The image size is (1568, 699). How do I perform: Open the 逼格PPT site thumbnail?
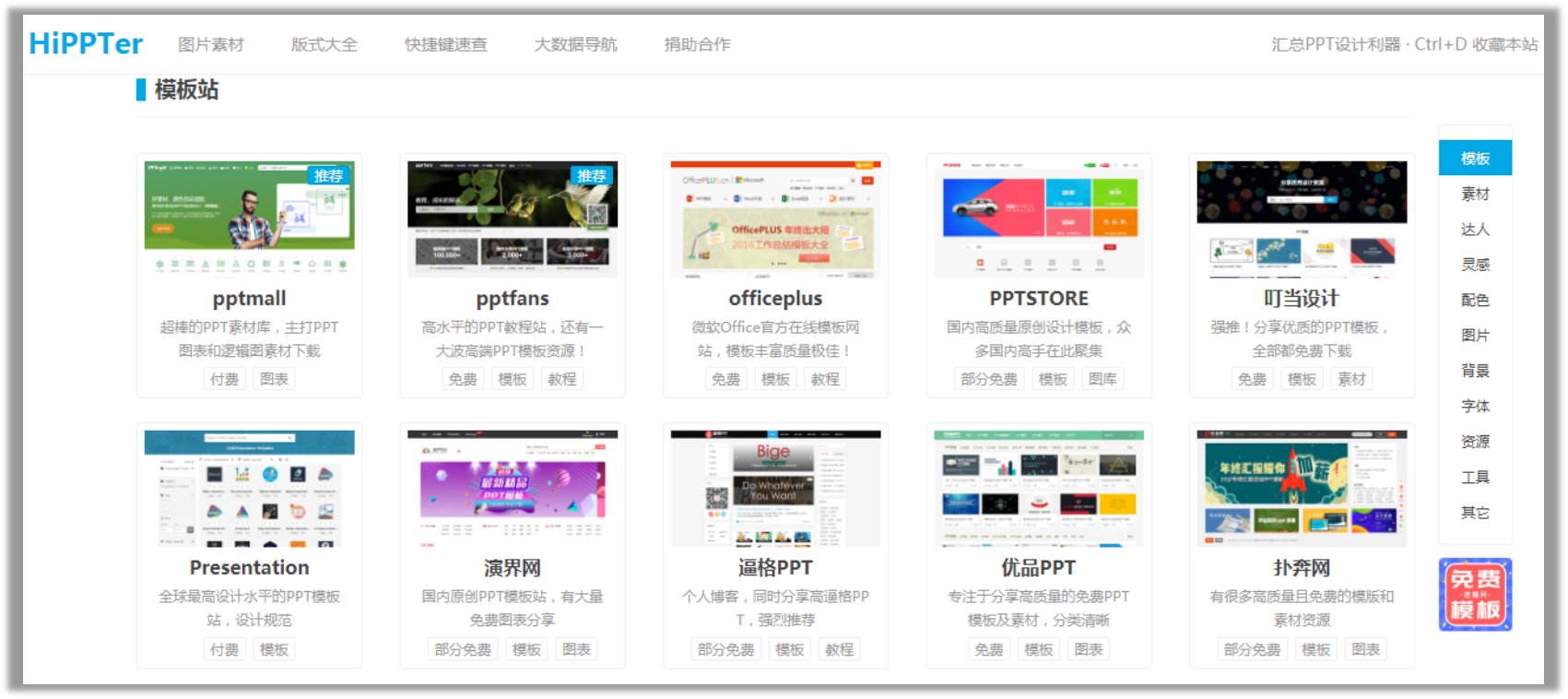[775, 488]
